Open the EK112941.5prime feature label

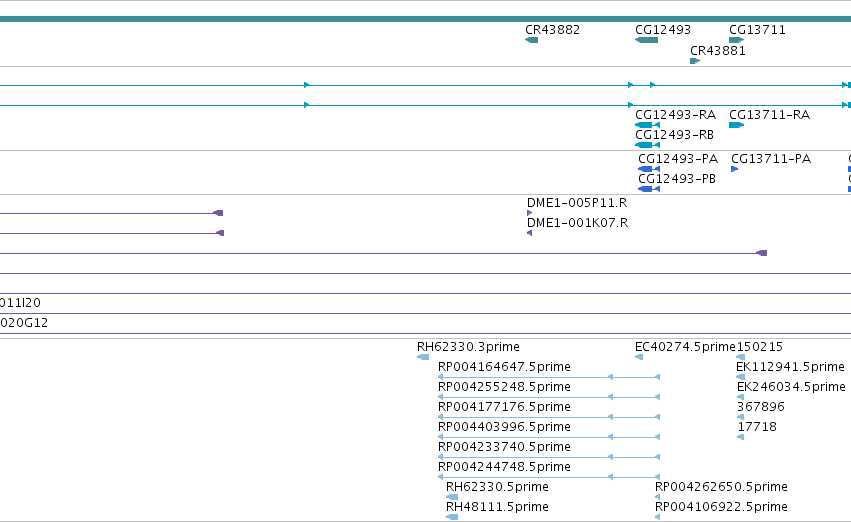pos(790,367)
